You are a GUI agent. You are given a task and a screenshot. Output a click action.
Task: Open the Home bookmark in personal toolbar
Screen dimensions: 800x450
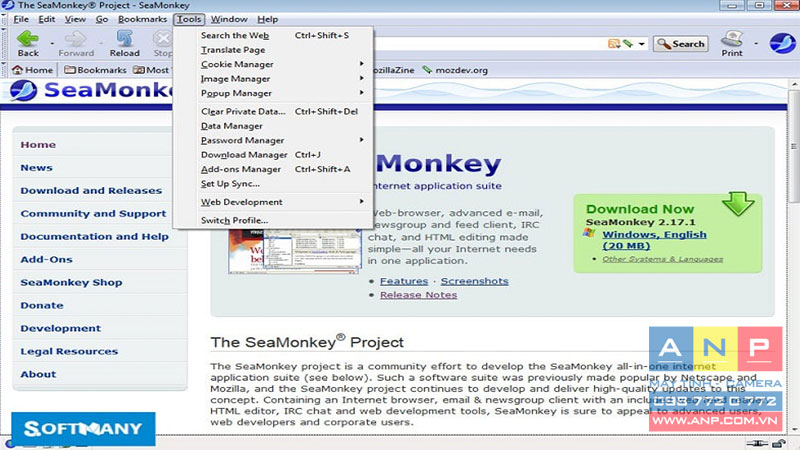[33, 70]
